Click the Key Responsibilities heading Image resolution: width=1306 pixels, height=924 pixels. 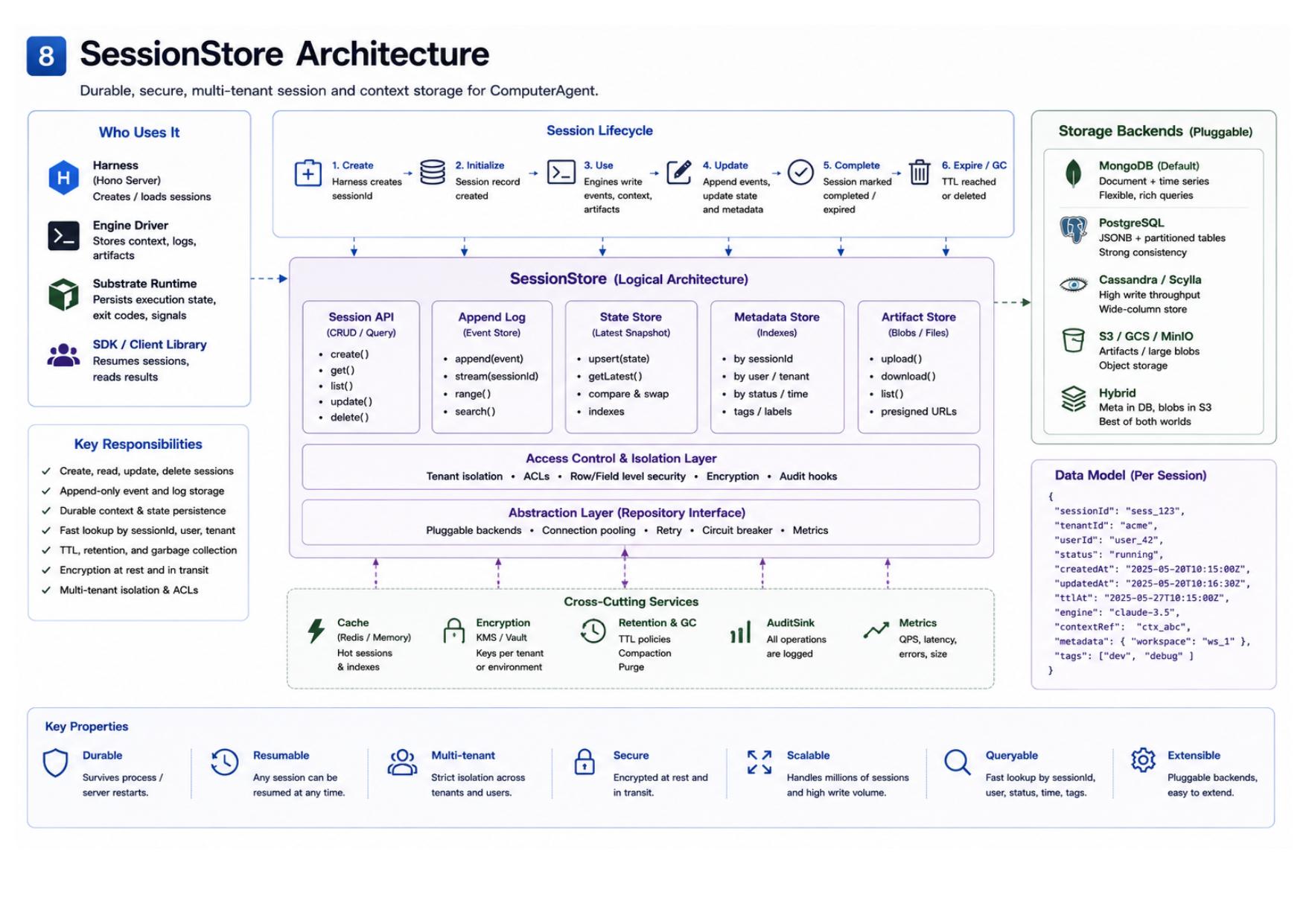(138, 445)
